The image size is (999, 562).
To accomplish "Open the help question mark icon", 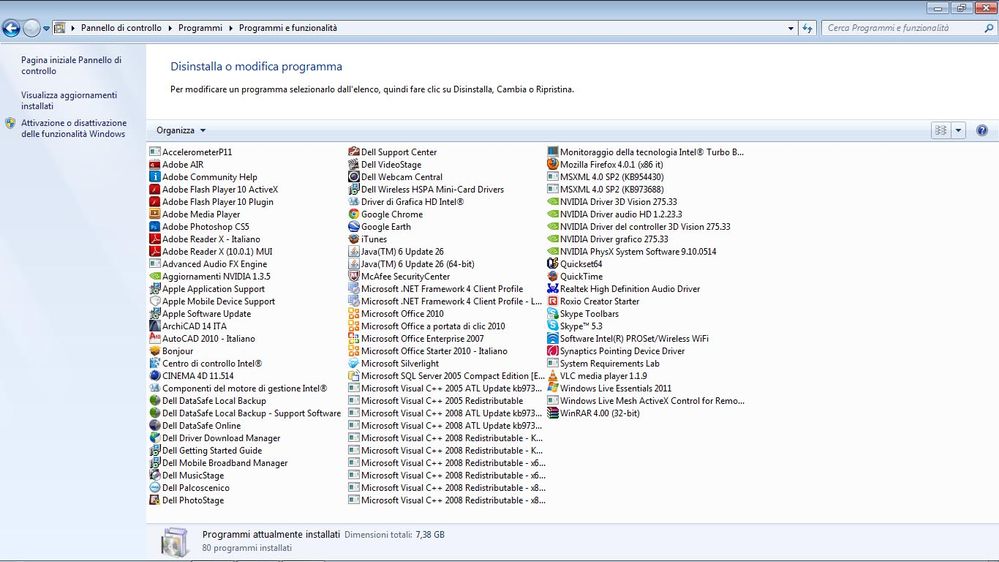I will coord(982,131).
